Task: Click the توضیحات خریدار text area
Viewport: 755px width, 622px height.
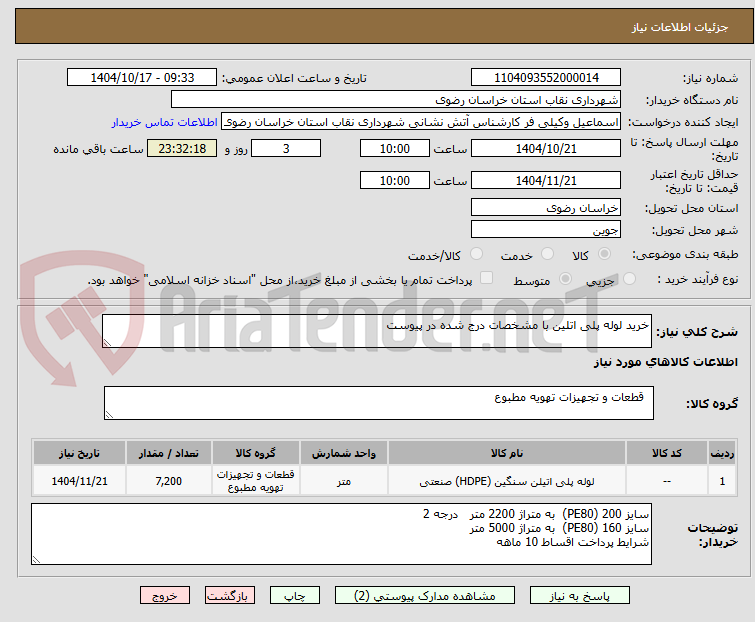Action: tap(341, 534)
